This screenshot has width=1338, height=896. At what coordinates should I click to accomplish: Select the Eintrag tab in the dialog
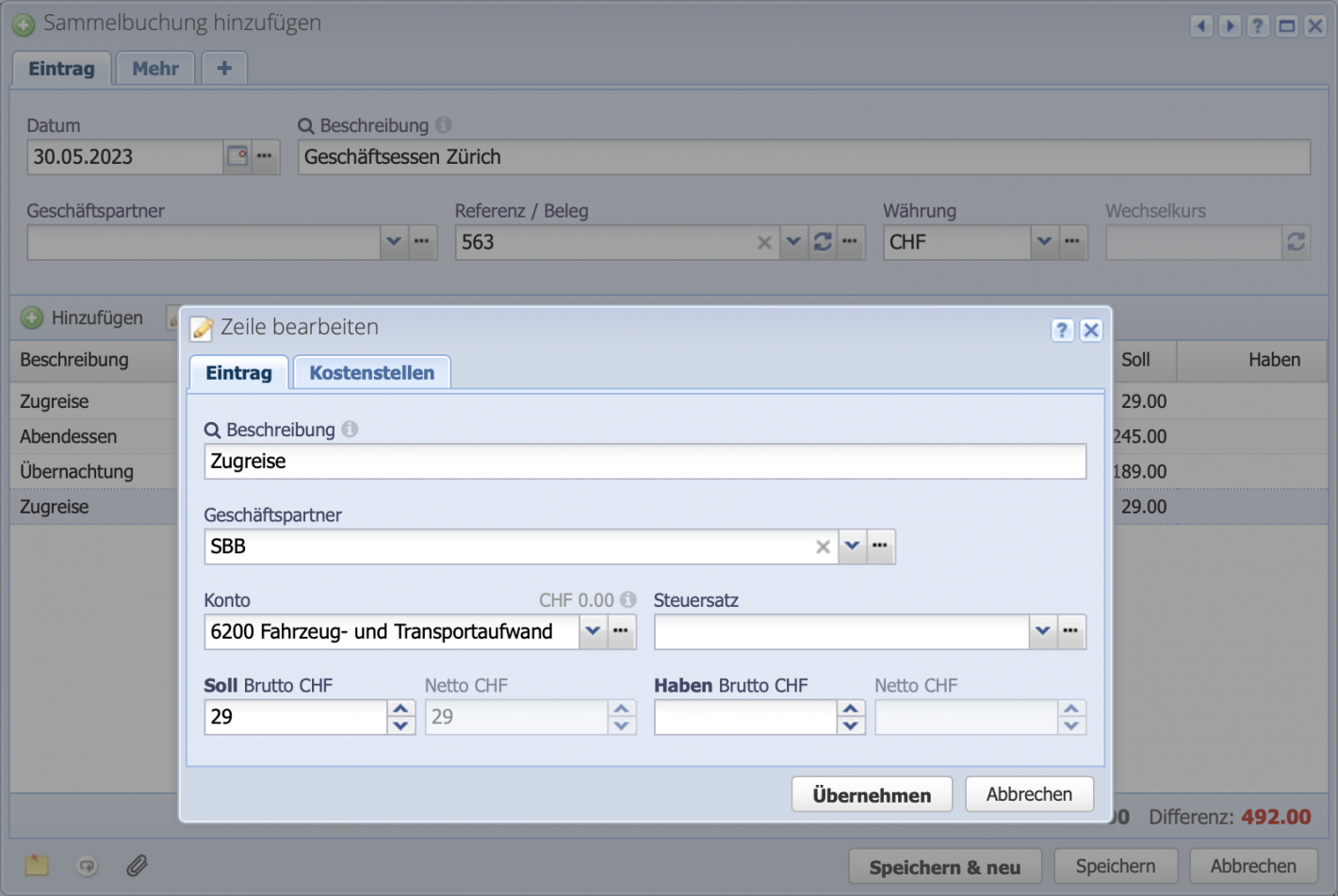(238, 373)
